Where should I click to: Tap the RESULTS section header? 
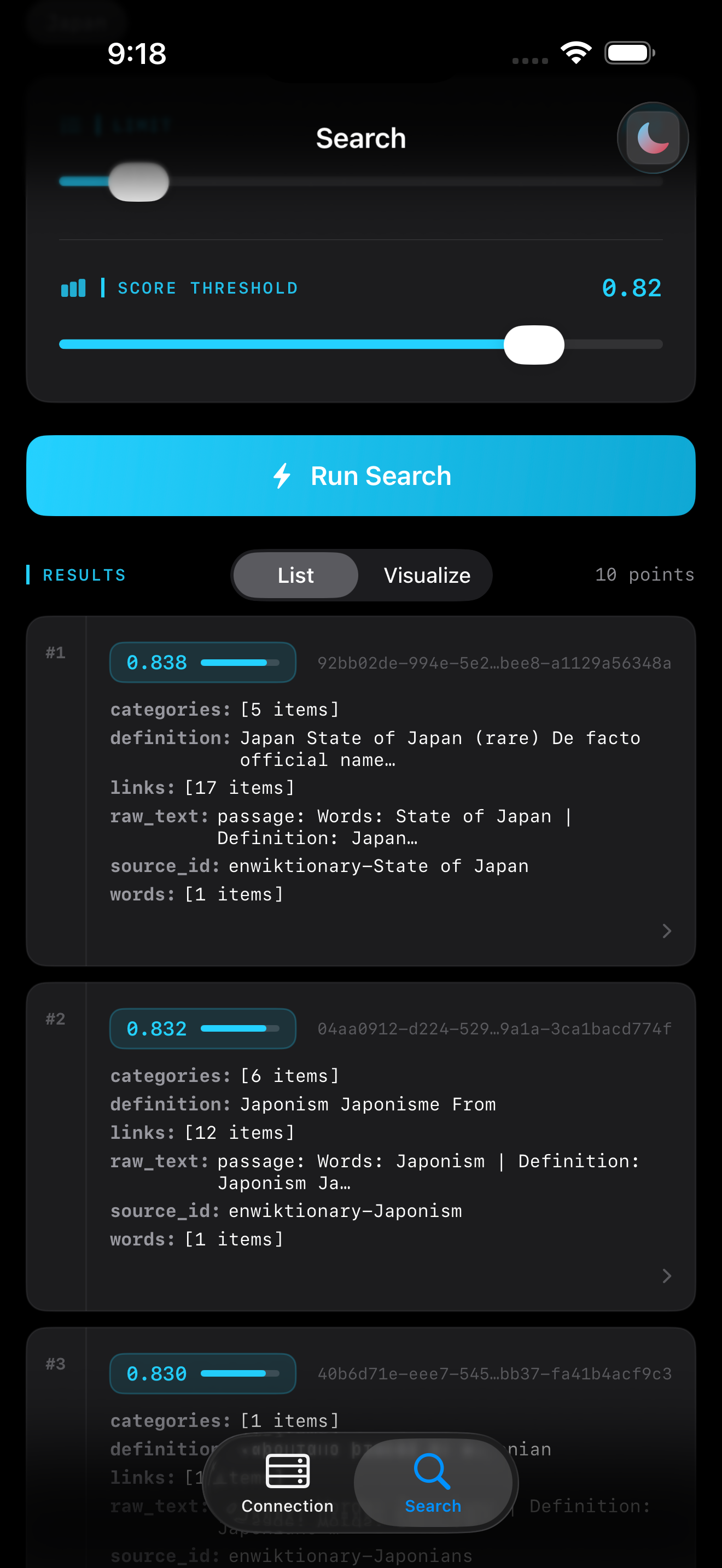(x=84, y=575)
